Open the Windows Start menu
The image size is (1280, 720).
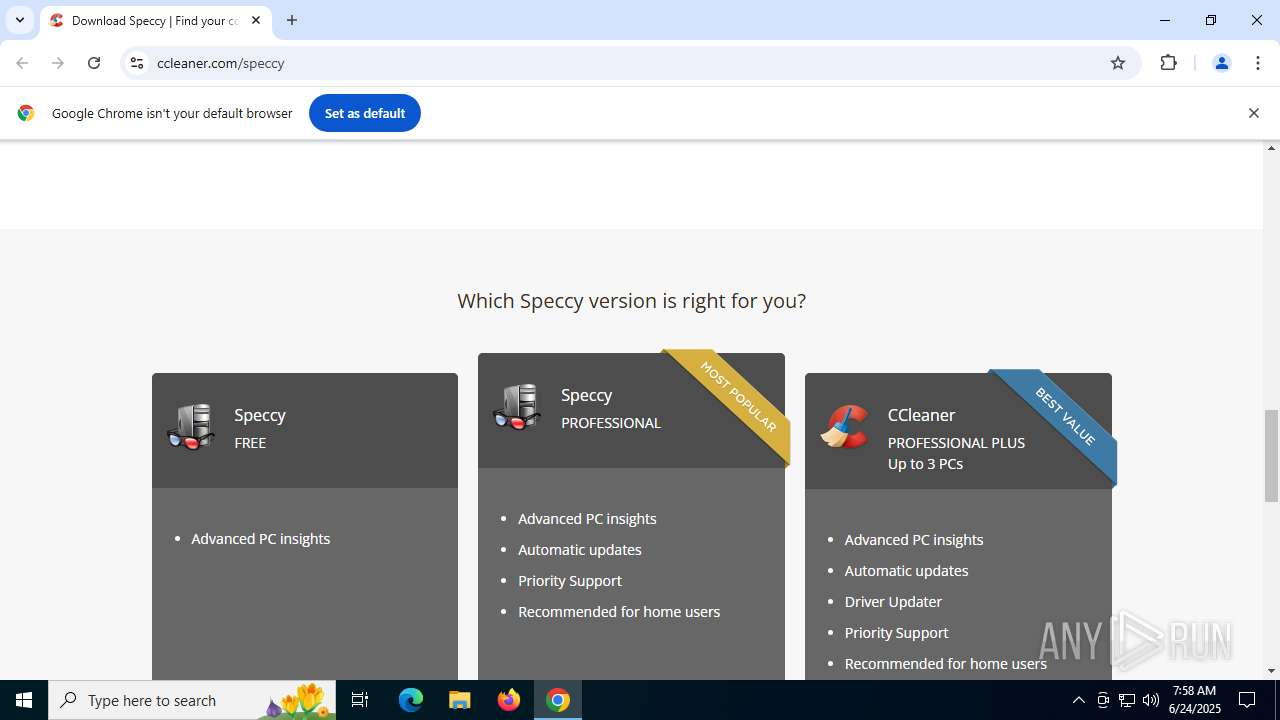click(x=24, y=700)
